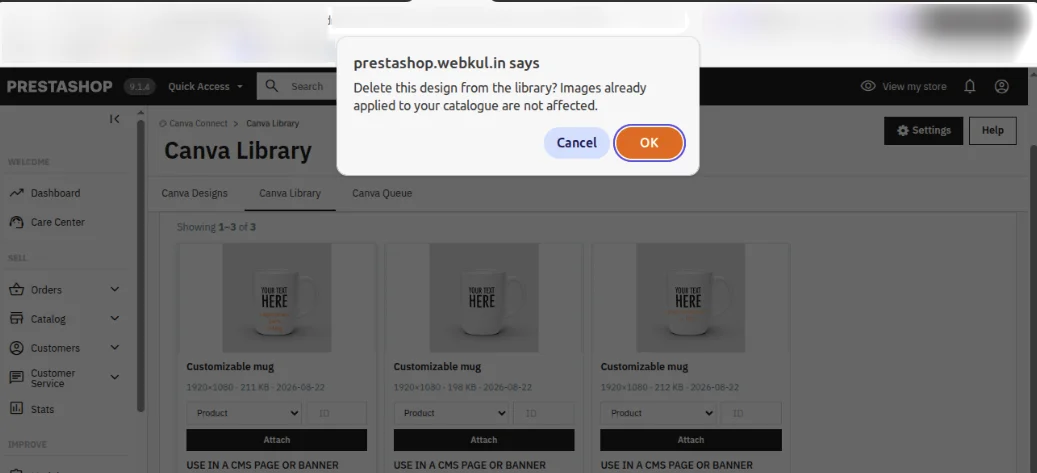This screenshot has width=1037, height=473.
Task: Expand the Customers submenu chevron
Action: (114, 348)
